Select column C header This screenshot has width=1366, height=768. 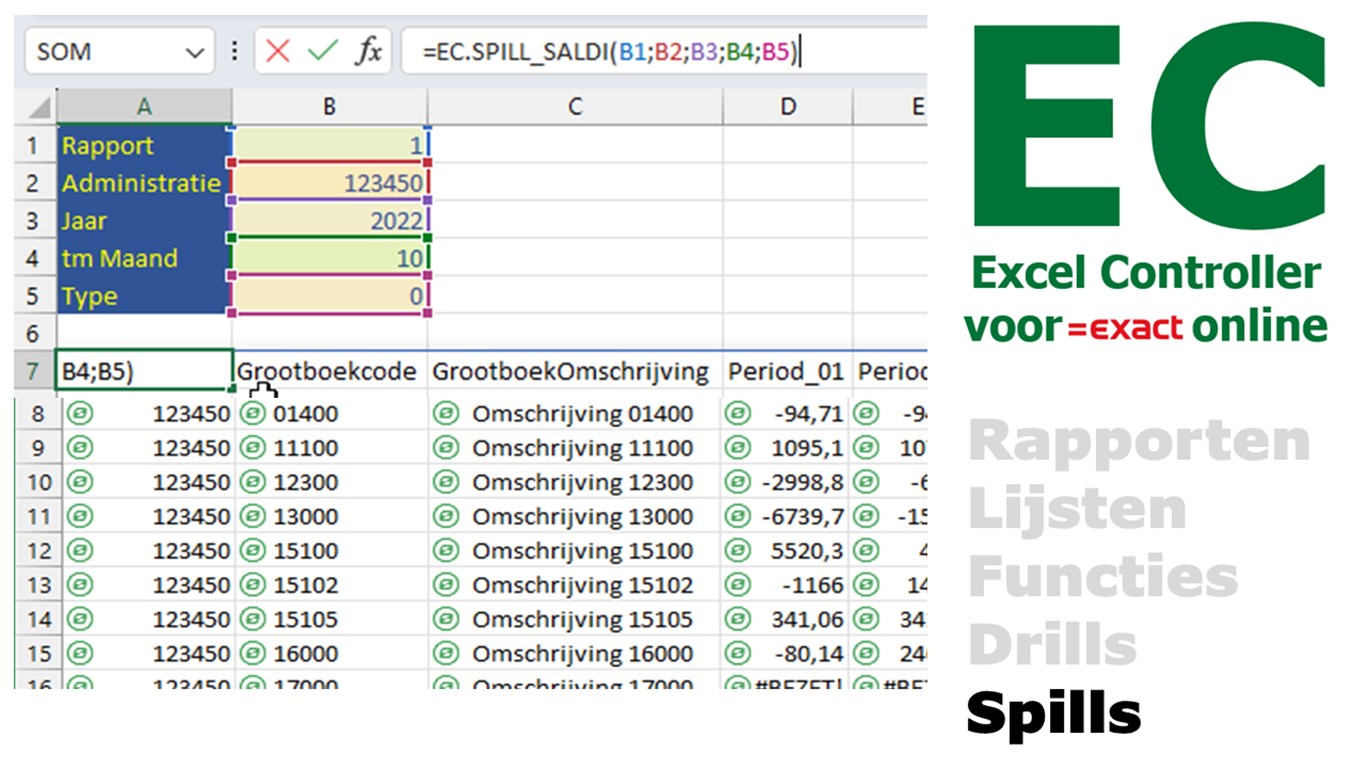[574, 107]
